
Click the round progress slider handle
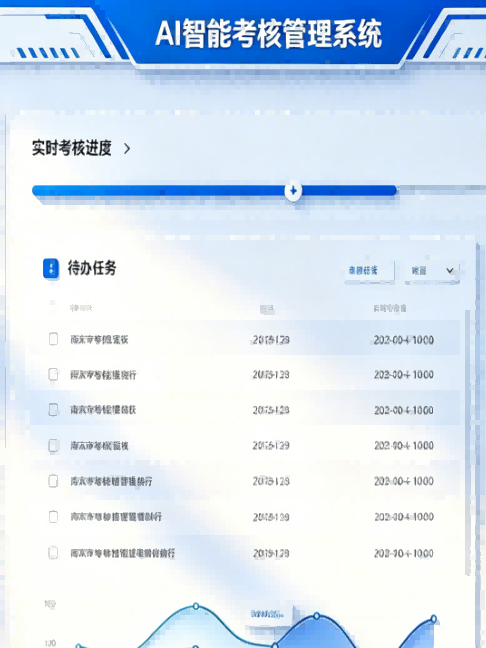click(x=293, y=191)
